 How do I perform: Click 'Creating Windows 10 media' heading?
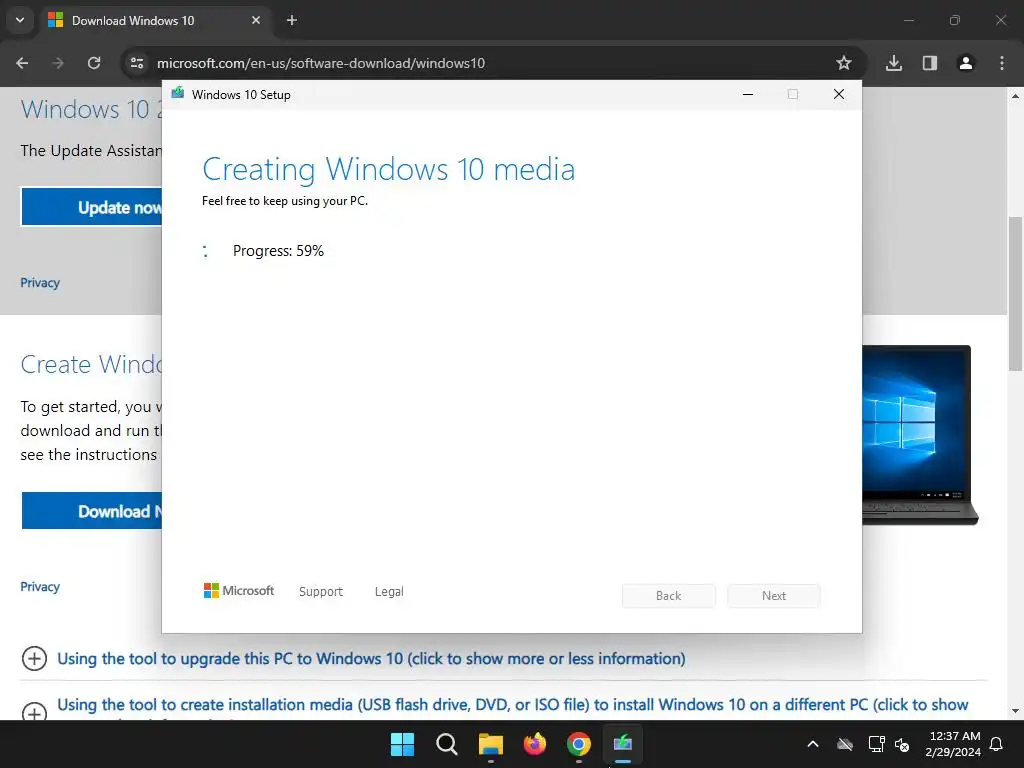tap(389, 170)
